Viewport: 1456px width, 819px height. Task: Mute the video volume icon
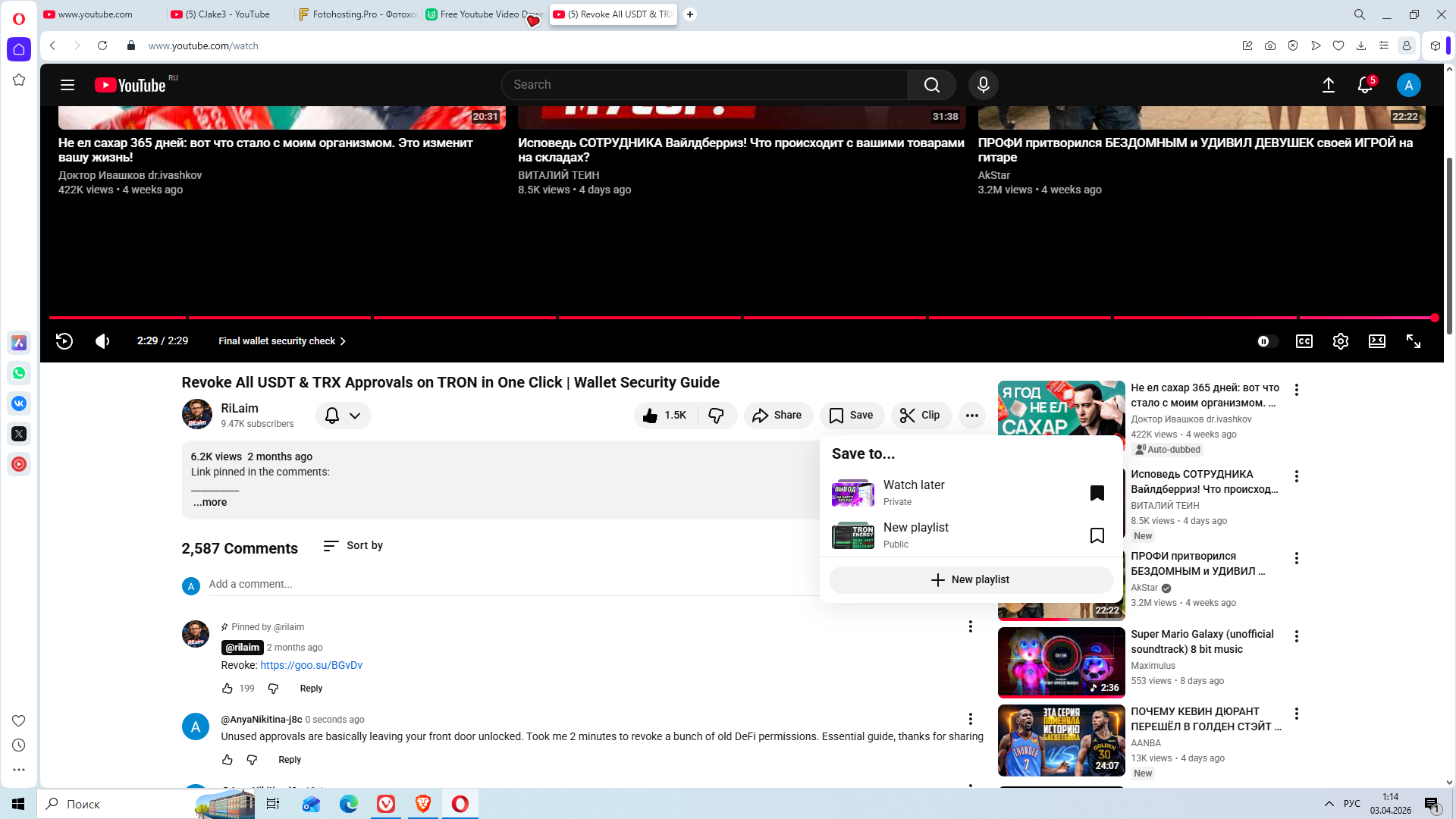pyautogui.click(x=102, y=341)
